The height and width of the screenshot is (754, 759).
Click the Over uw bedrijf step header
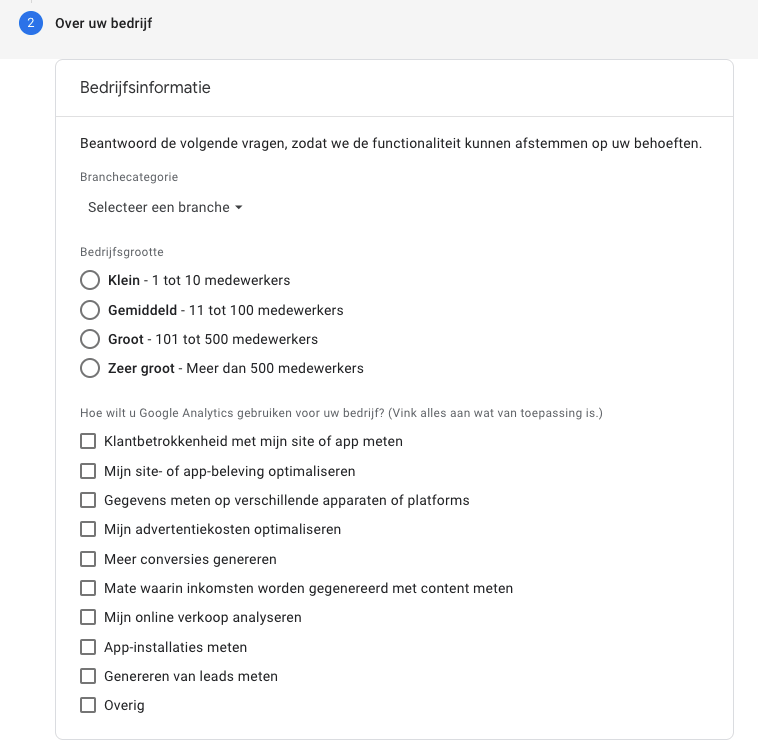(104, 23)
